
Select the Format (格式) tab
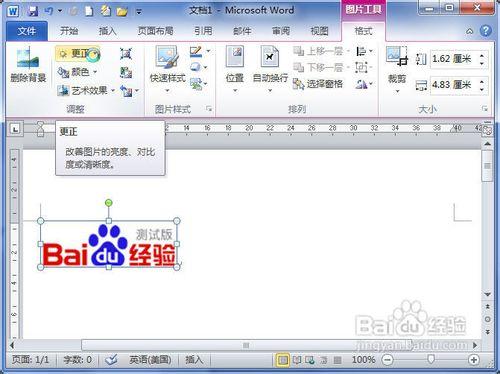tap(363, 31)
